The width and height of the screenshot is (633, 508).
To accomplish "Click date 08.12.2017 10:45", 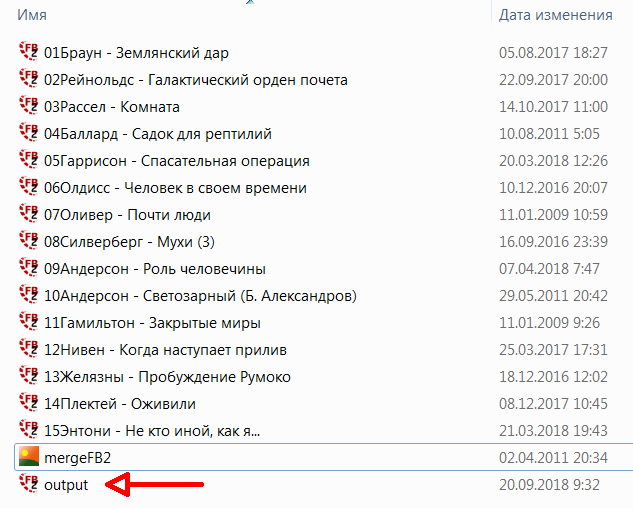I will 553,405.
